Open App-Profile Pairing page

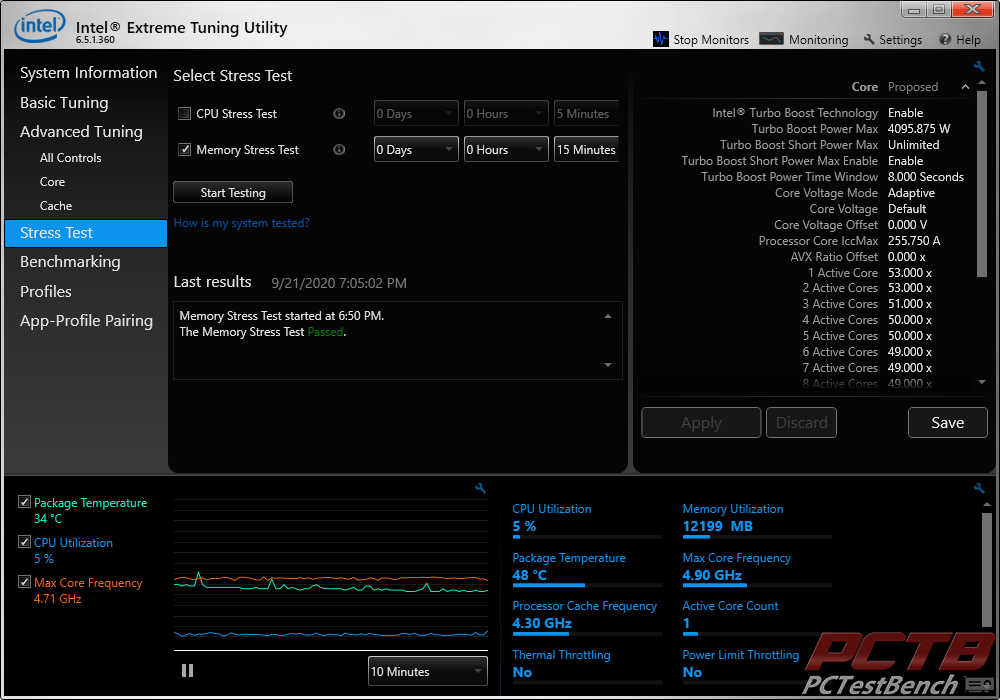pos(86,321)
